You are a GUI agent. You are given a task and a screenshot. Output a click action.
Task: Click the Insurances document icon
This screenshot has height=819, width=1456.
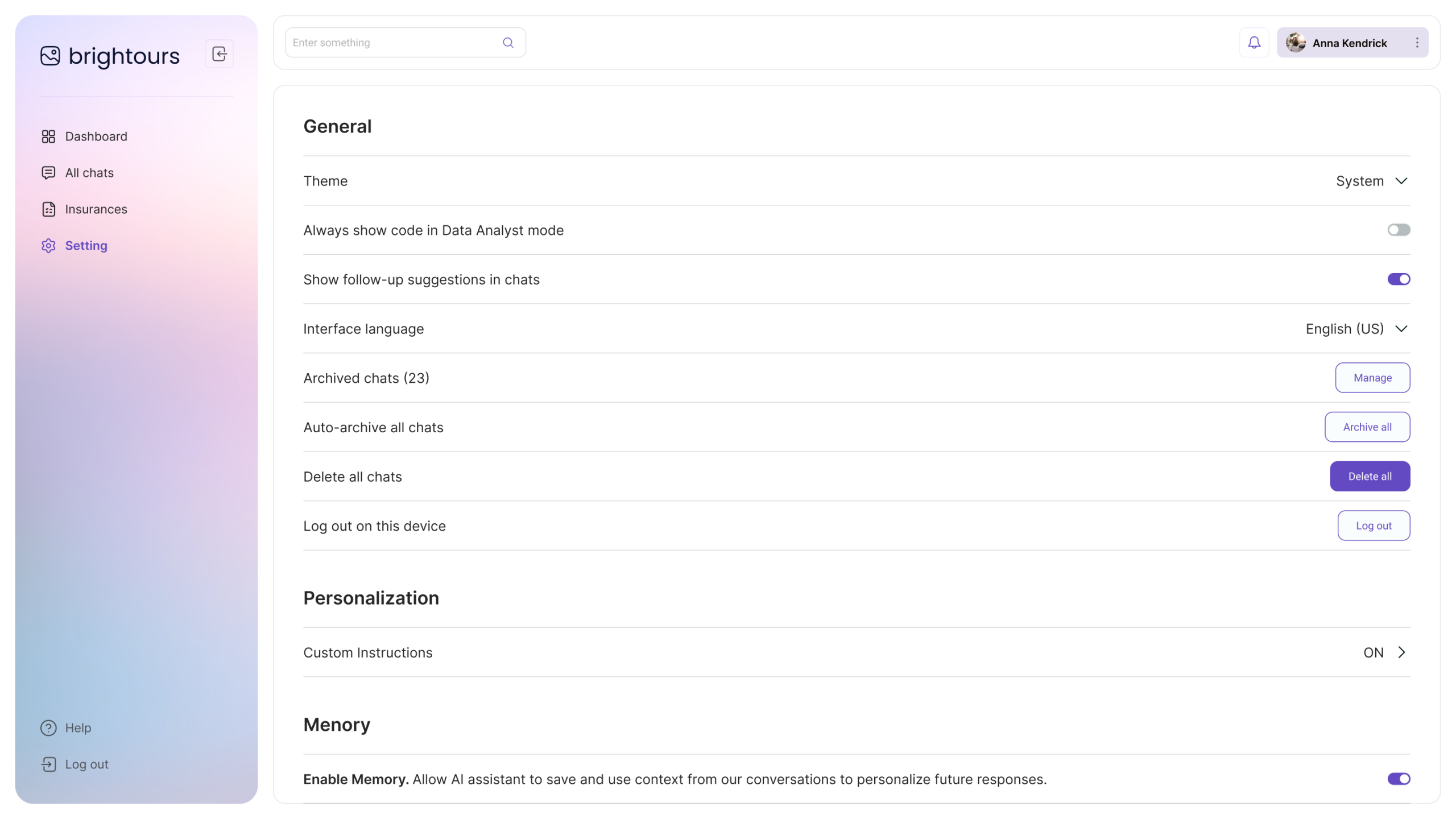point(48,209)
